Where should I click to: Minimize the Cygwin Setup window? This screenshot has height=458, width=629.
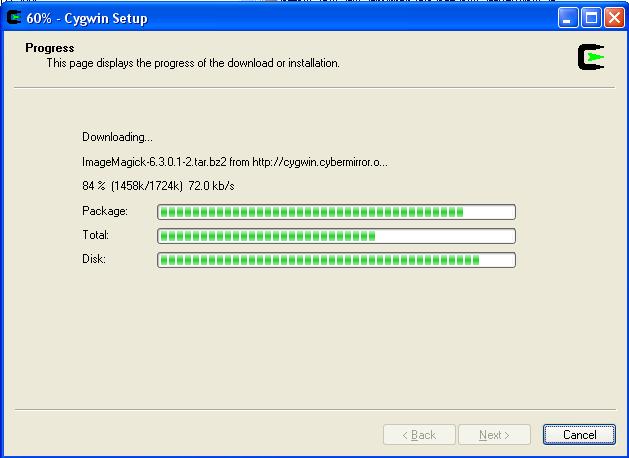pyautogui.click(x=568, y=18)
